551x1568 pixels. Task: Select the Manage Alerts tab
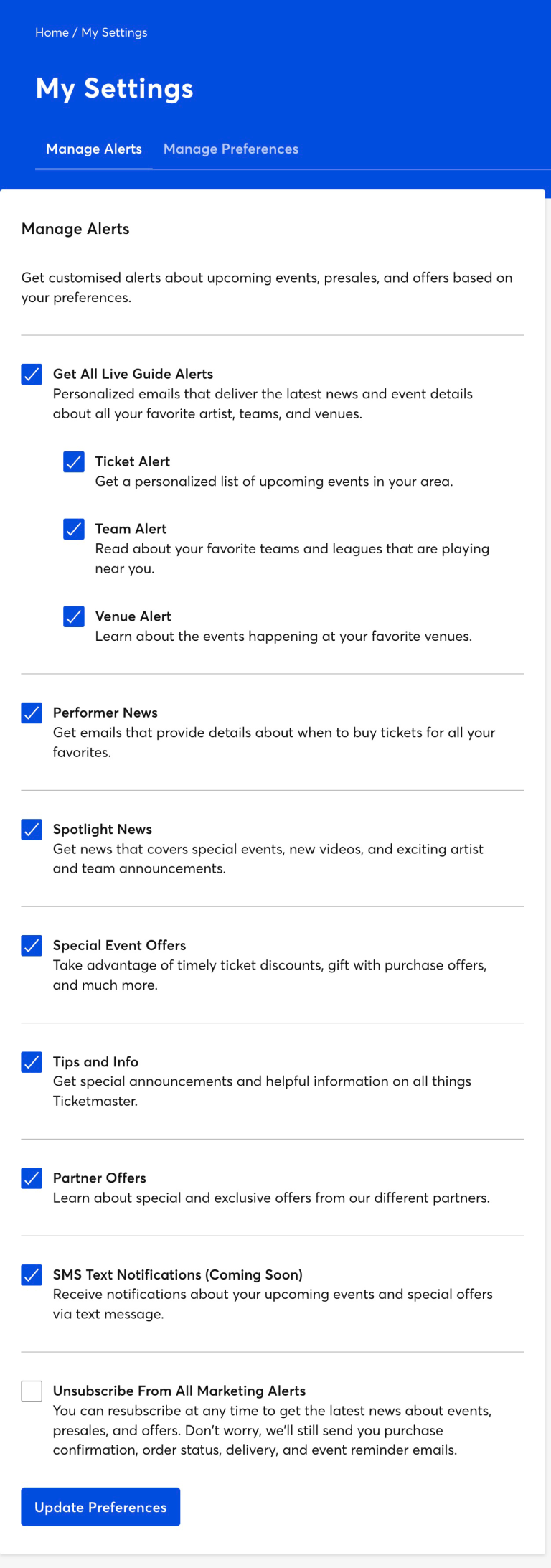tap(93, 149)
